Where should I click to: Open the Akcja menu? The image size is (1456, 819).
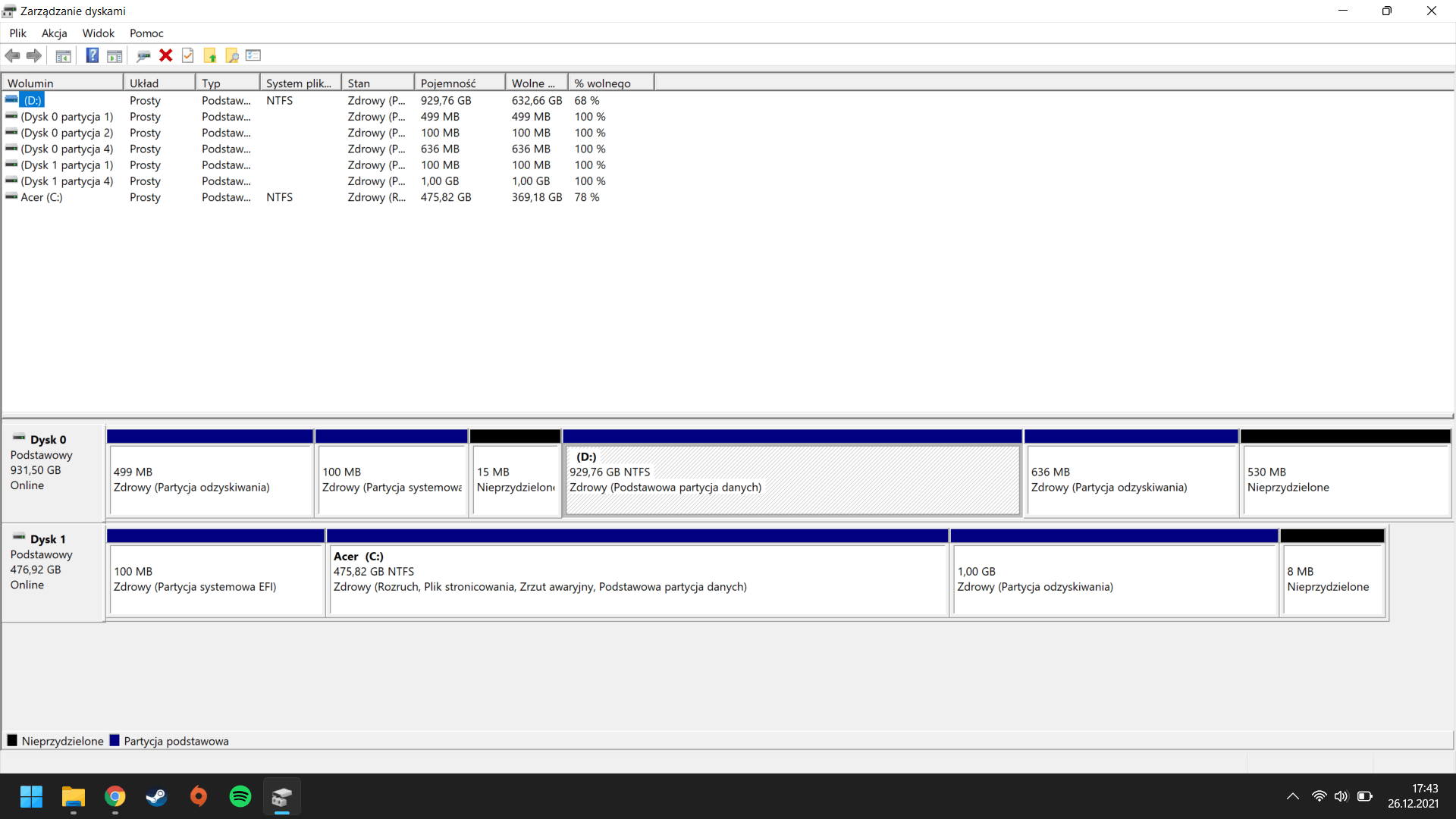coord(54,33)
